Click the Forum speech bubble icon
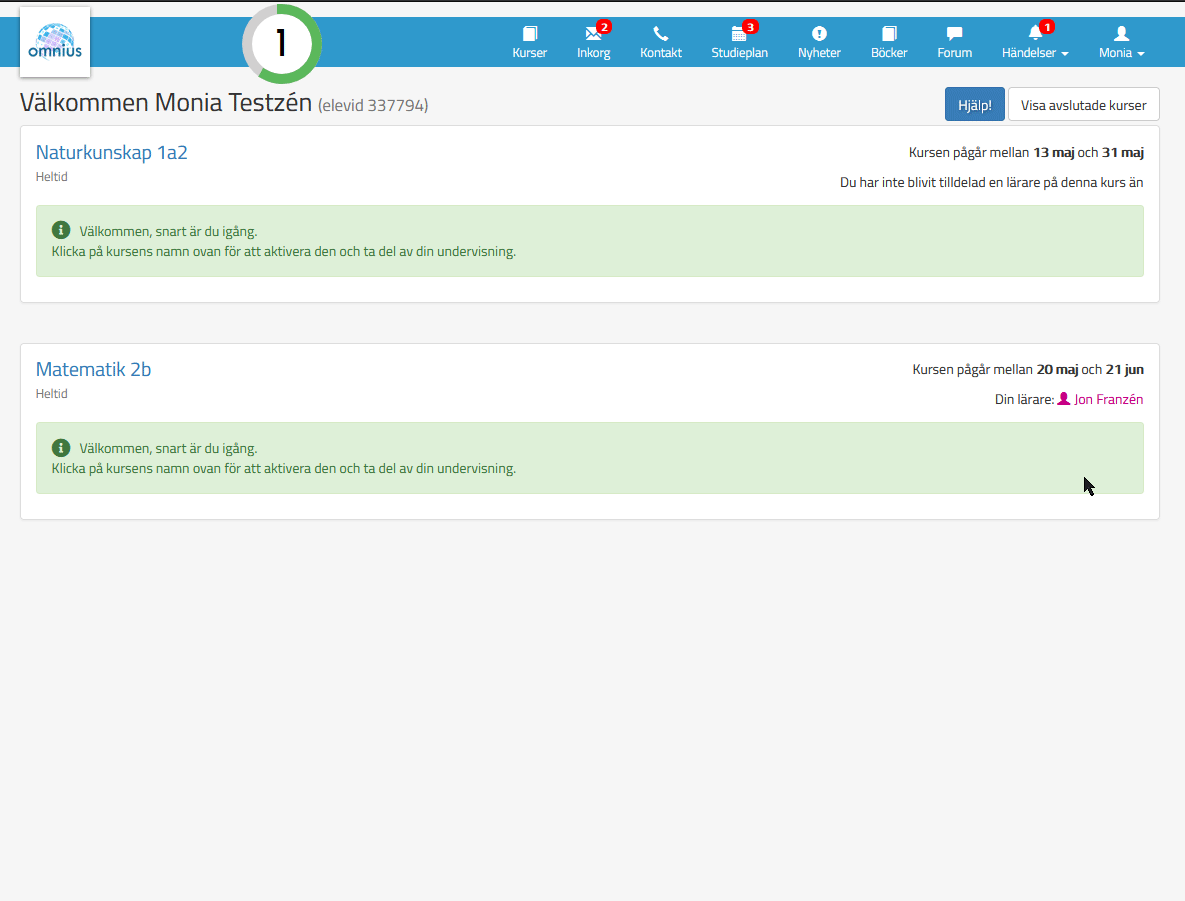 click(954, 34)
